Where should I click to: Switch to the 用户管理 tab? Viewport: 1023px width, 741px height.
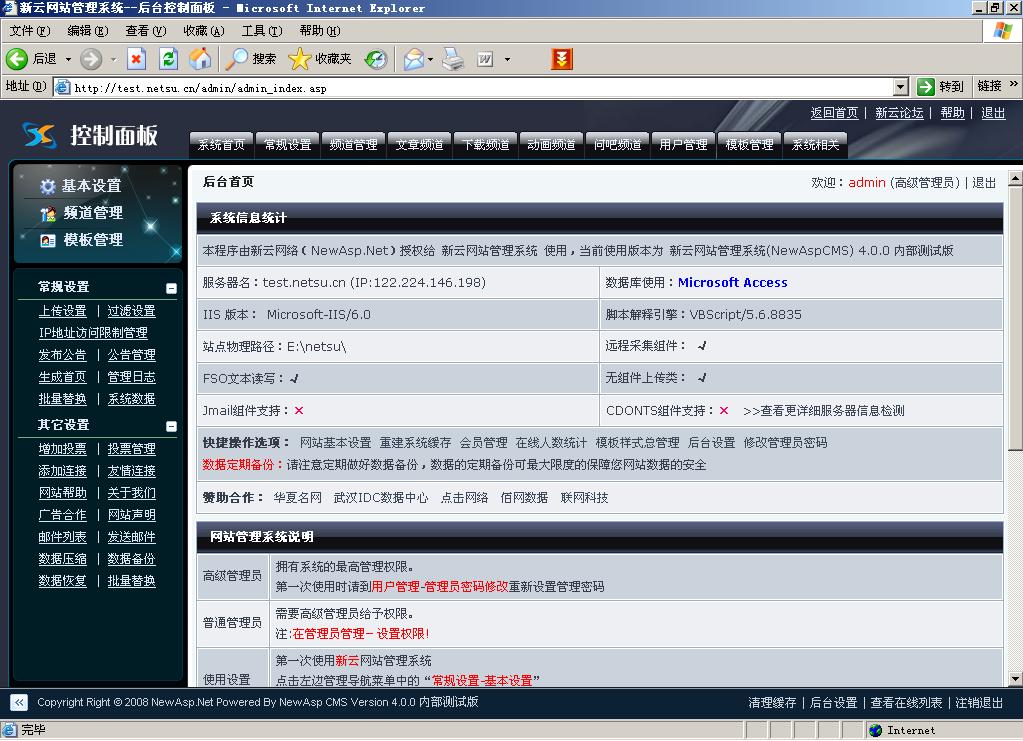pyautogui.click(x=683, y=144)
